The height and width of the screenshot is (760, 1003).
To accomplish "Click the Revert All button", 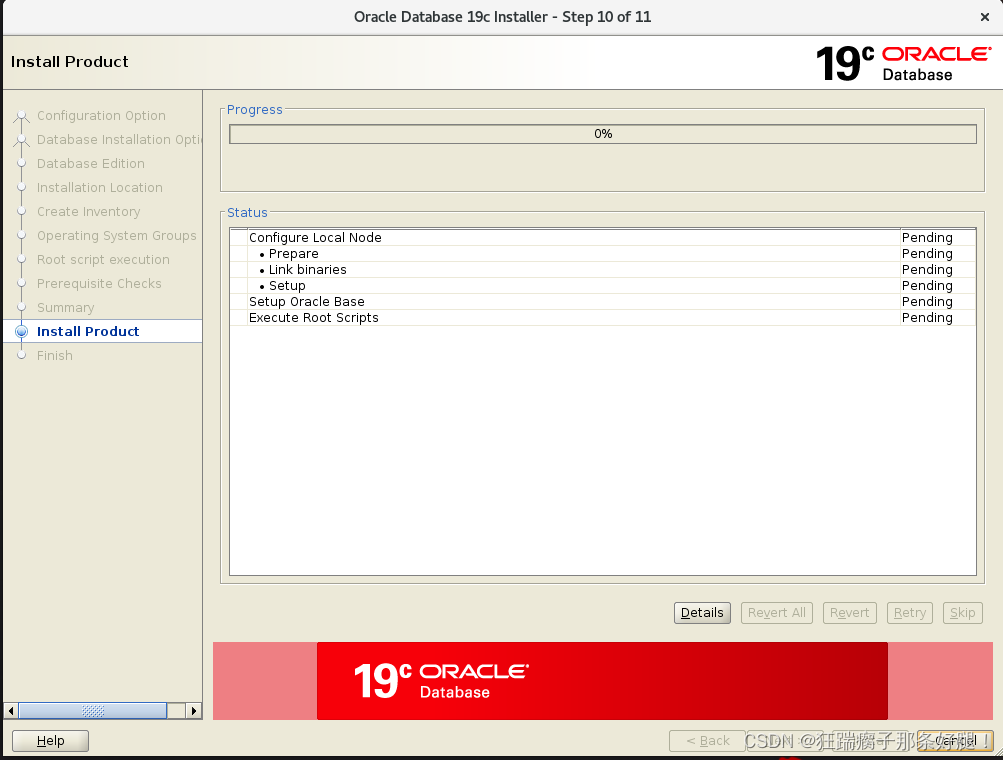I will (x=776, y=612).
